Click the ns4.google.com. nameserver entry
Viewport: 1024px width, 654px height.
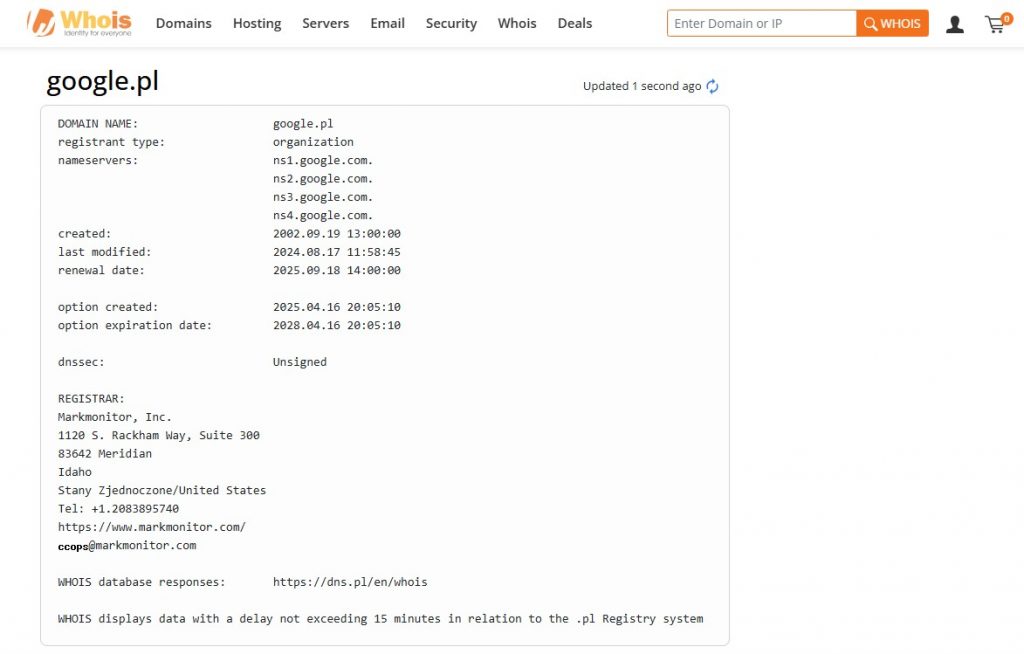pos(323,215)
